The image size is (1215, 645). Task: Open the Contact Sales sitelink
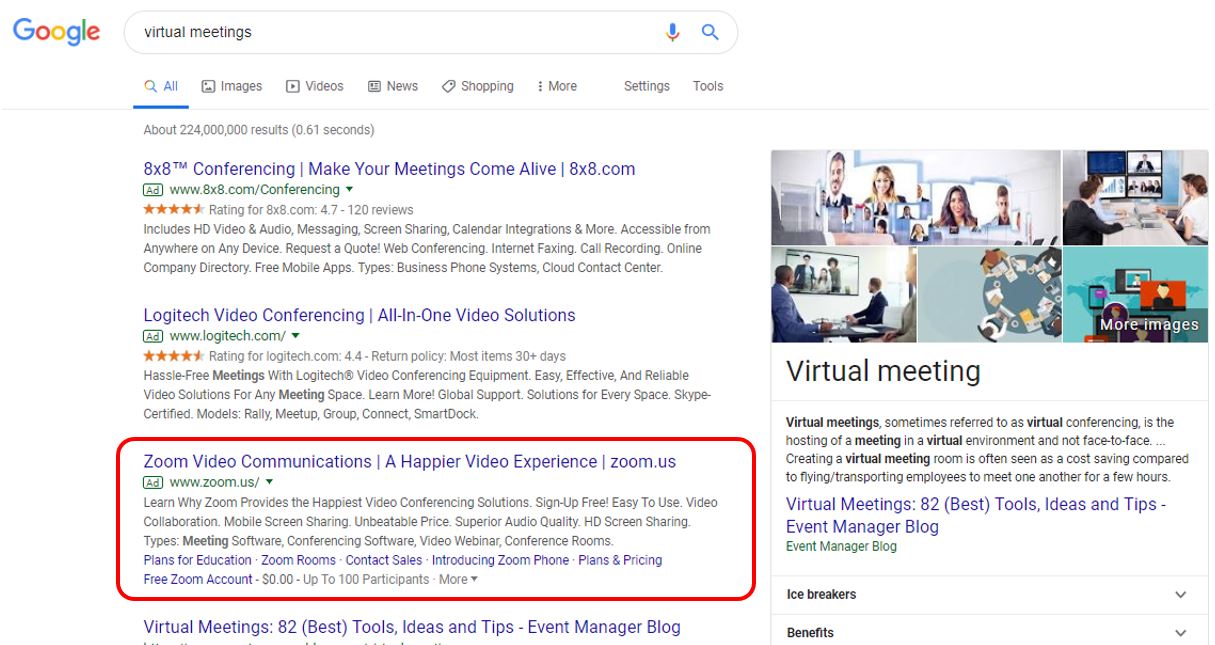pyautogui.click(x=384, y=560)
